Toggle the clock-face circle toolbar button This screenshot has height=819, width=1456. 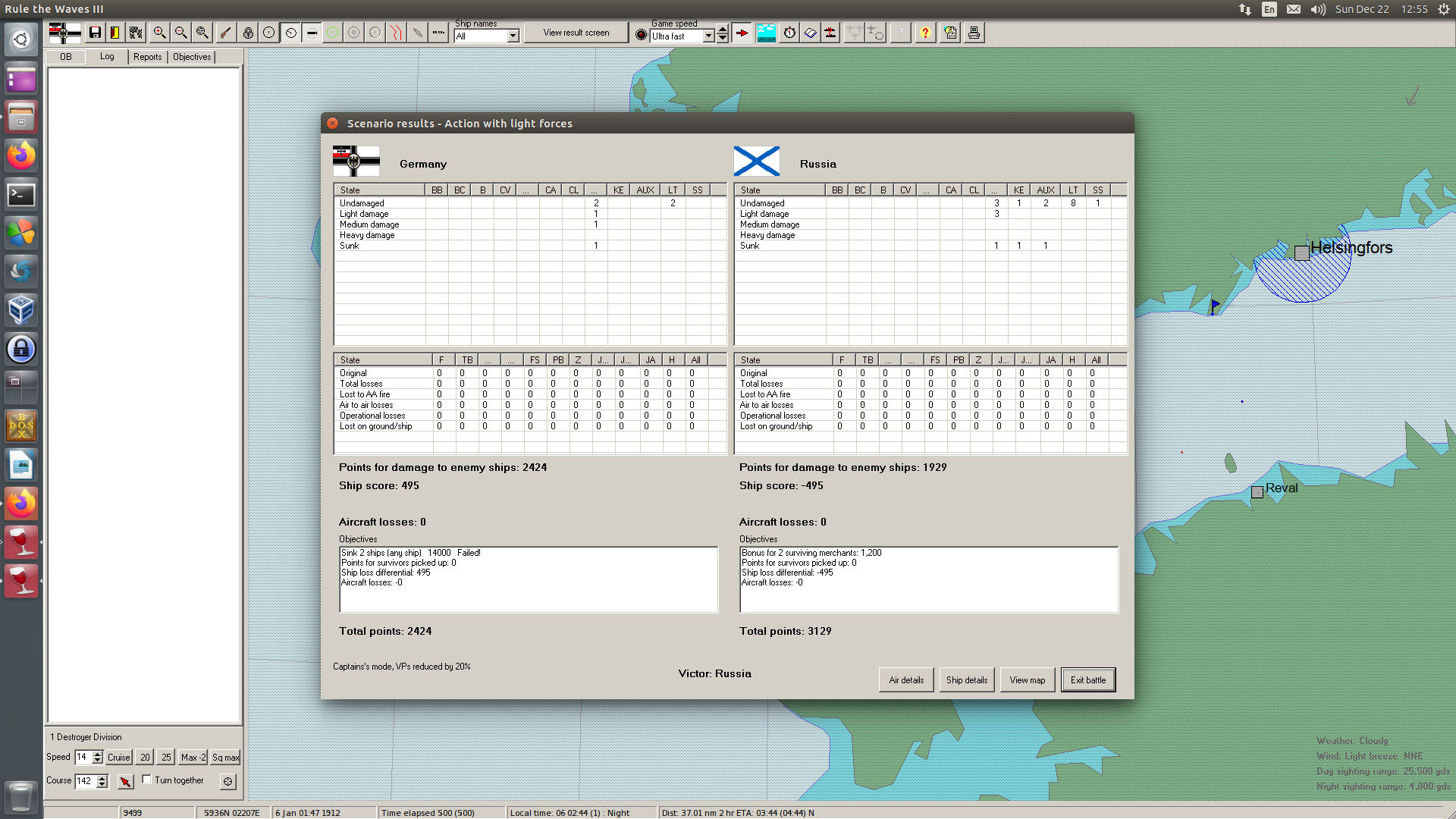coord(290,33)
